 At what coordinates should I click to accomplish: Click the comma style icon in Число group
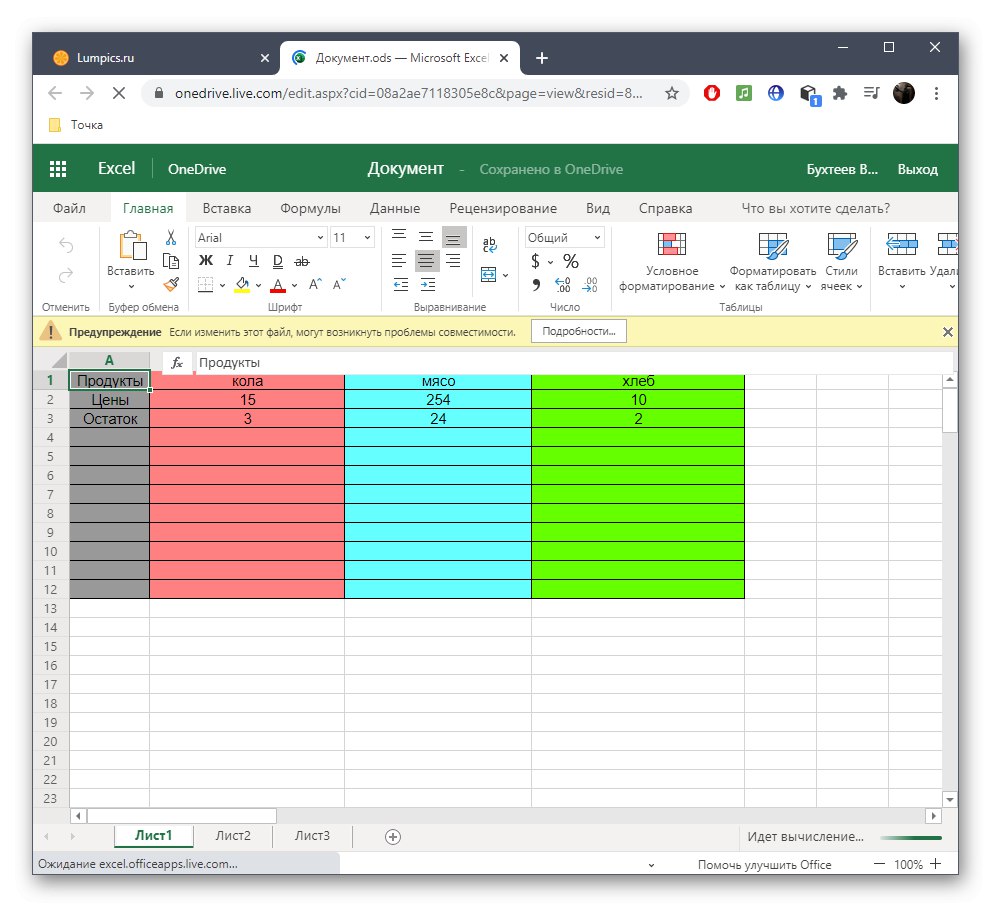(x=536, y=287)
